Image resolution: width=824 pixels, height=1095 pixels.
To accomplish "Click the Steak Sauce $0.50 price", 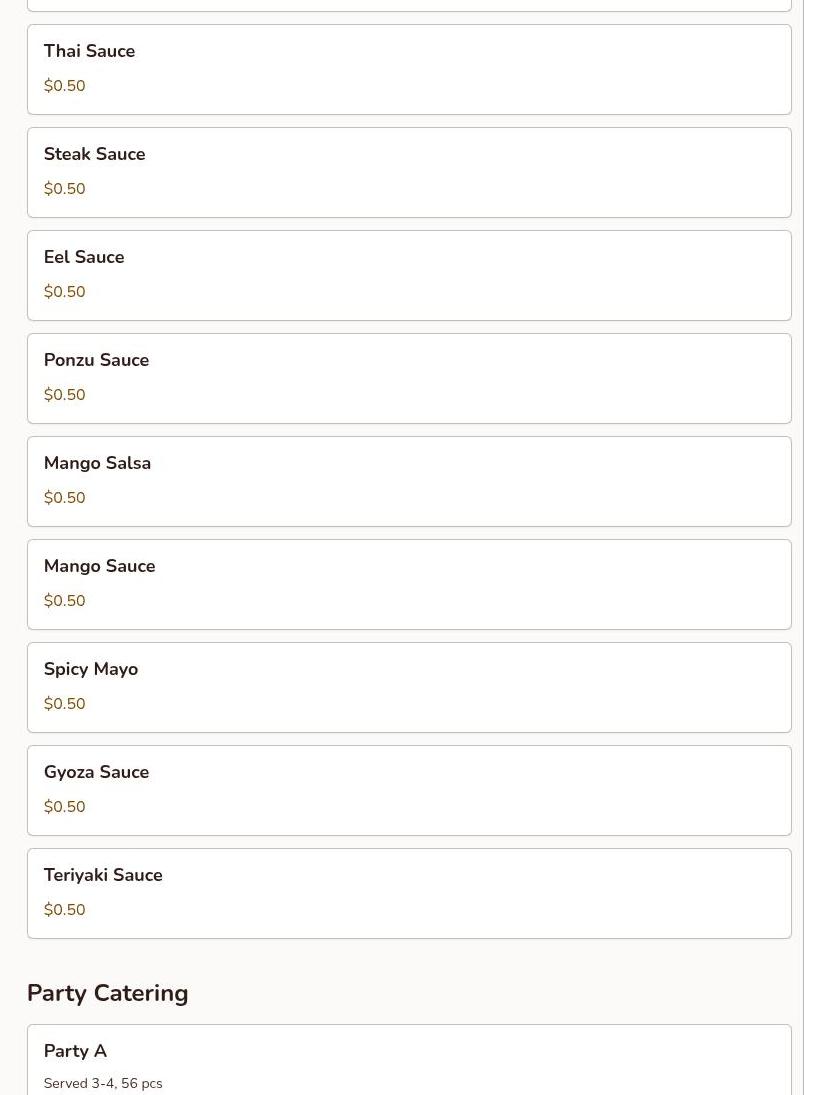I will tap(64, 189).
